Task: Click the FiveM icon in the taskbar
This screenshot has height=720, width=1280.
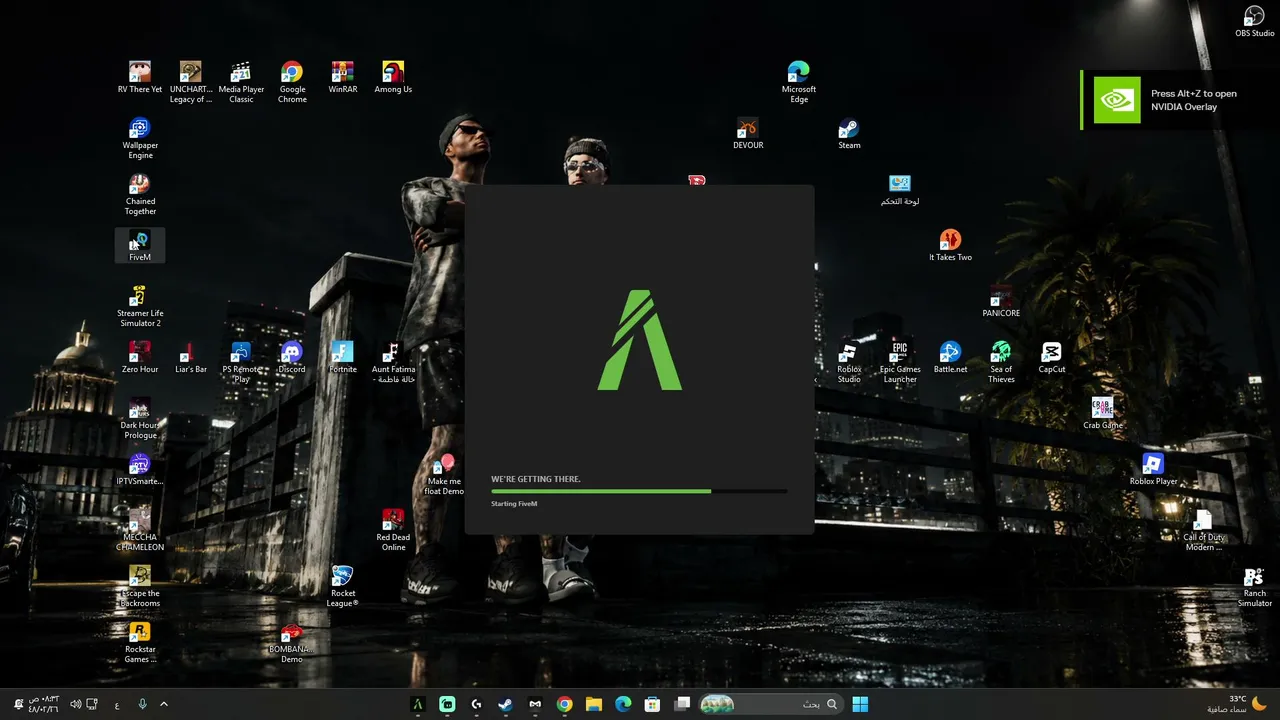Action: coord(418,704)
